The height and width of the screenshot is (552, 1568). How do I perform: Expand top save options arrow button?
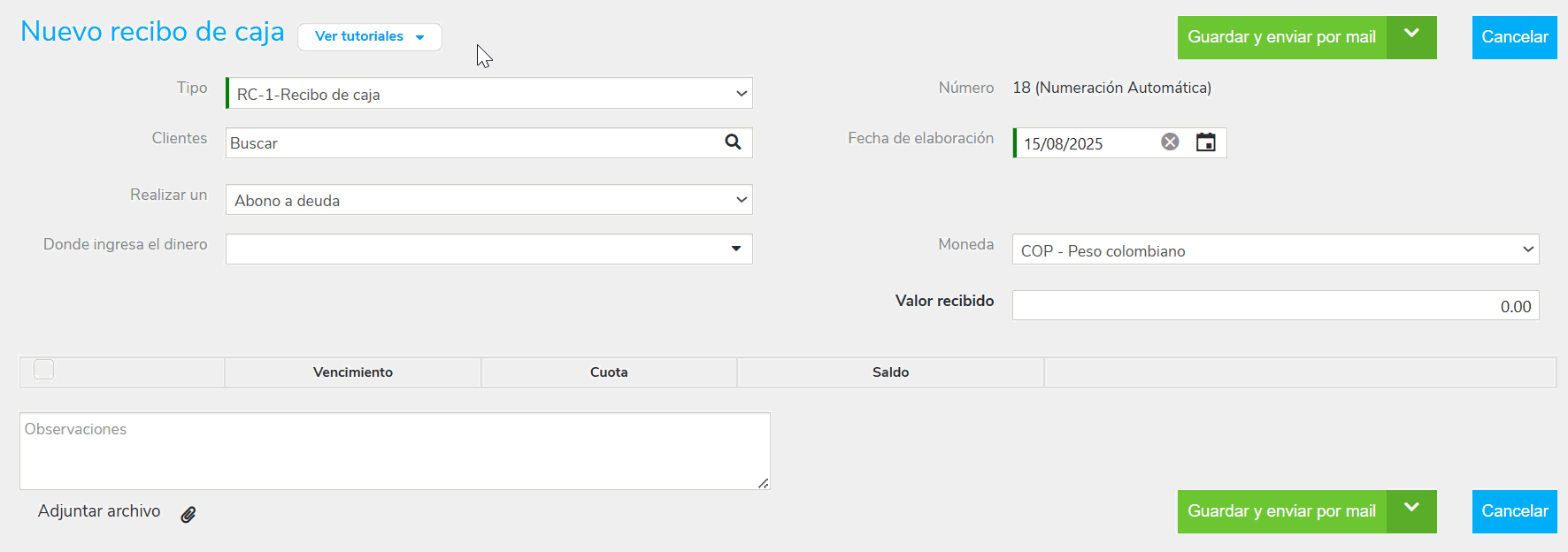coord(1411,37)
